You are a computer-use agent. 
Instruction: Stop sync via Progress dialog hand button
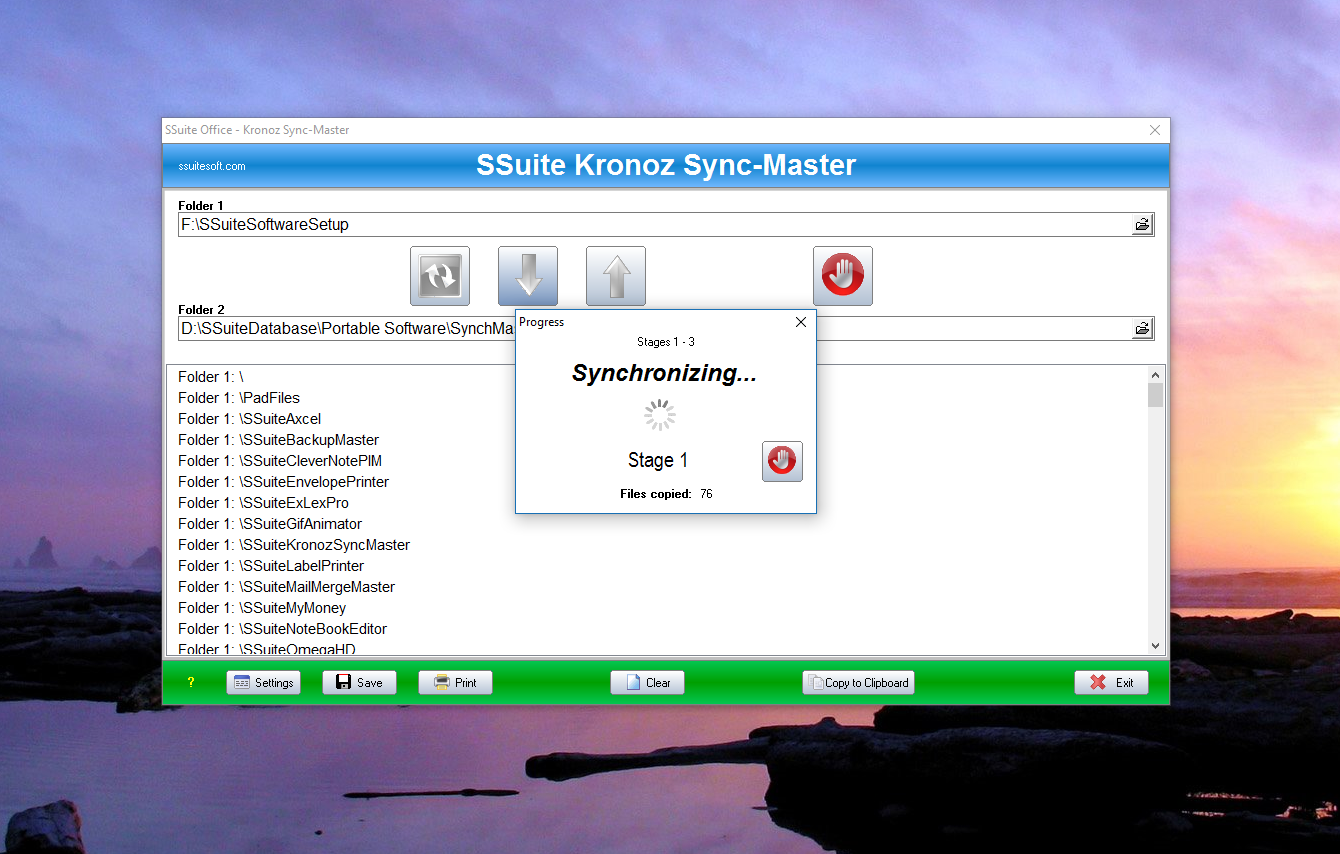(x=782, y=461)
